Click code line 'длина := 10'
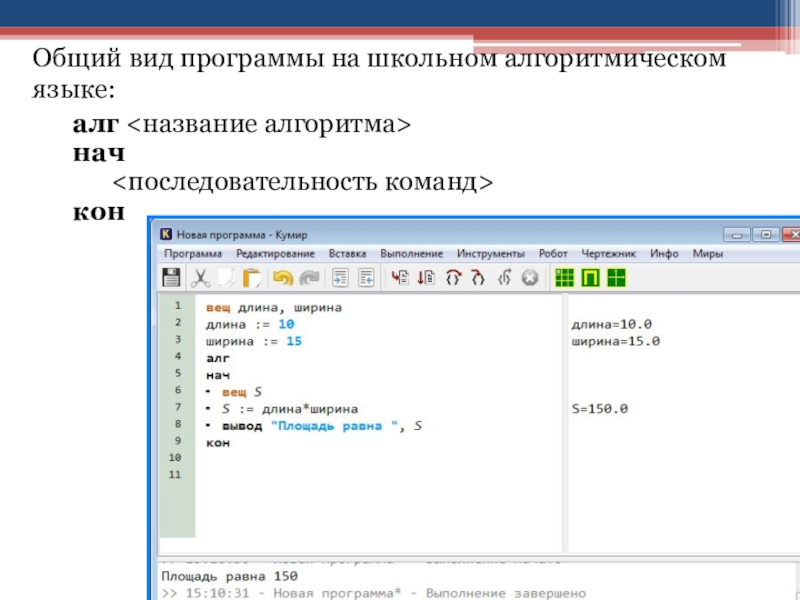This screenshot has width=800, height=600. click(x=250, y=324)
